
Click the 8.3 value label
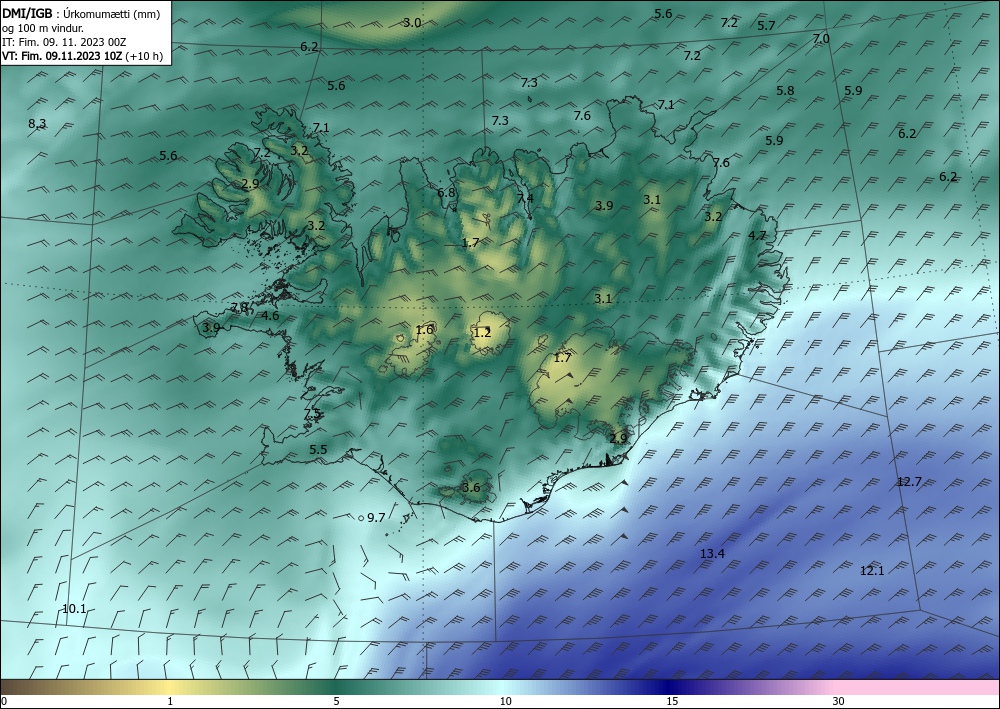click(37, 124)
